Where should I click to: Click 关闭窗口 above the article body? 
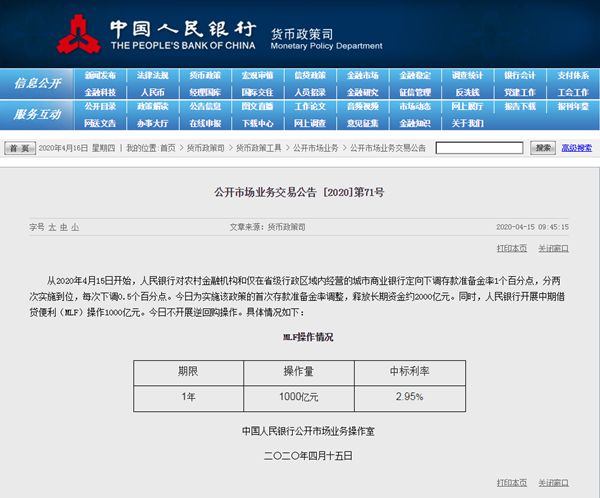[x=553, y=248]
